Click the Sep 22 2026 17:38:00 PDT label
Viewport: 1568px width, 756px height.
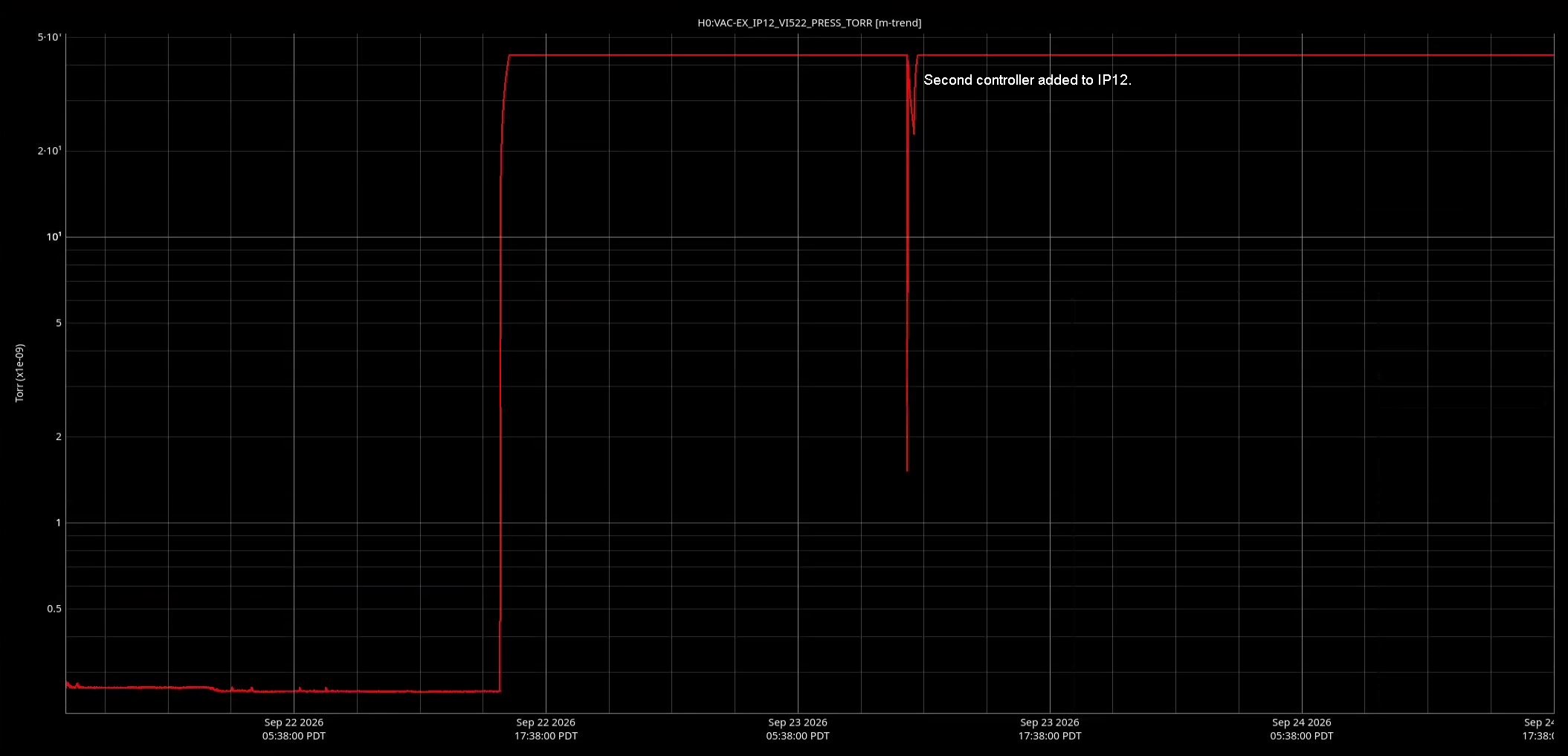(546, 729)
